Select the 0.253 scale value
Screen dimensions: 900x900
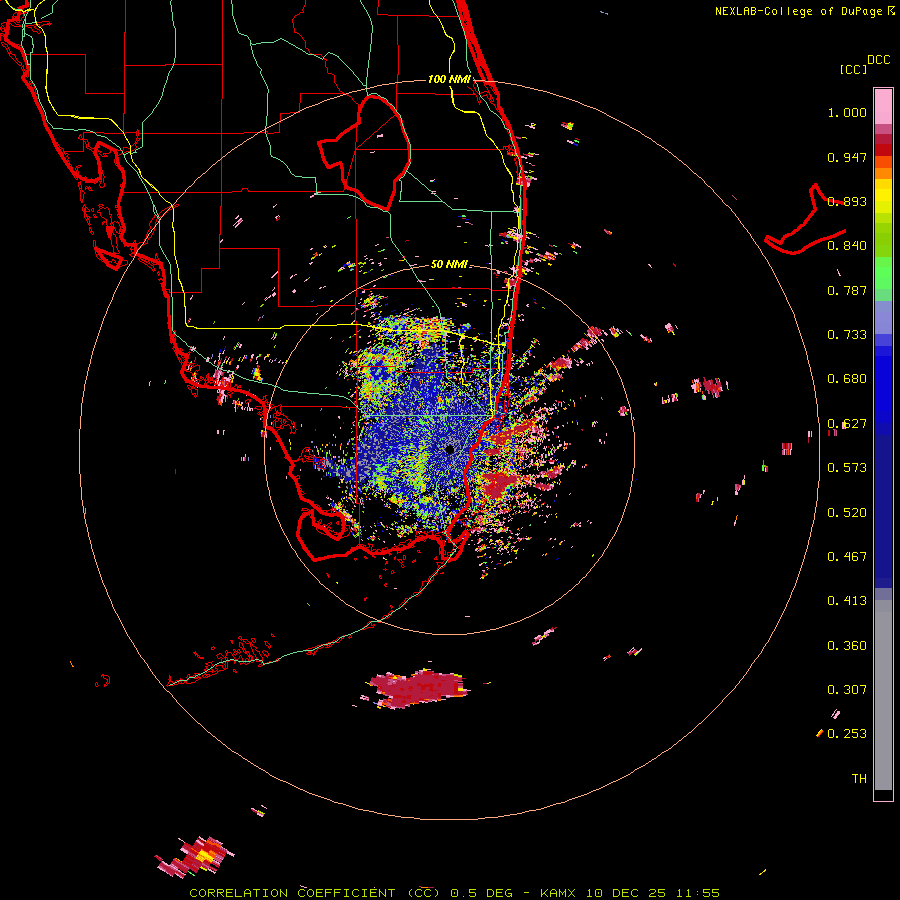847,734
